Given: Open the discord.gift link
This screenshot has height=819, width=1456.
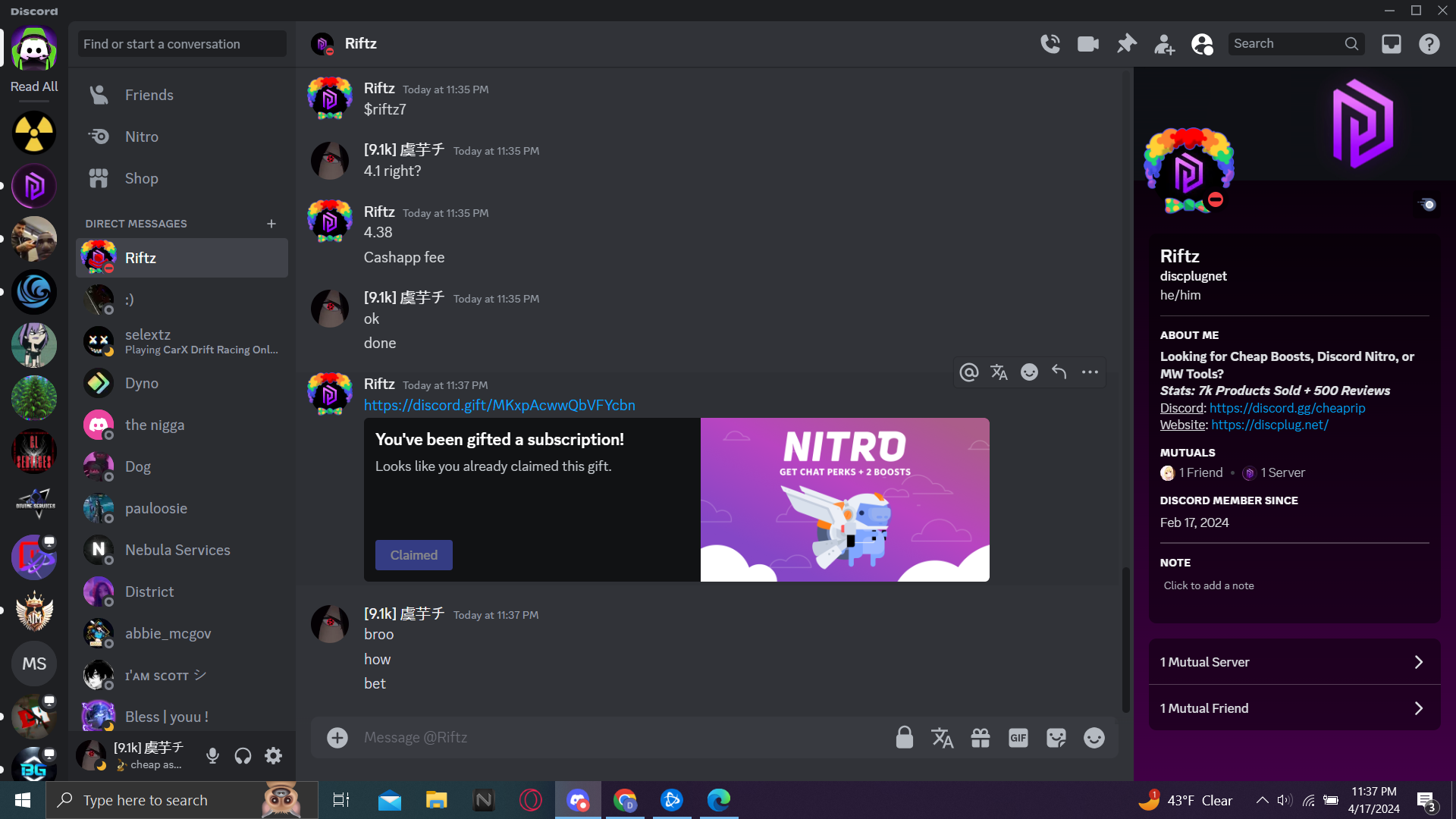Looking at the screenshot, I should coord(499,405).
